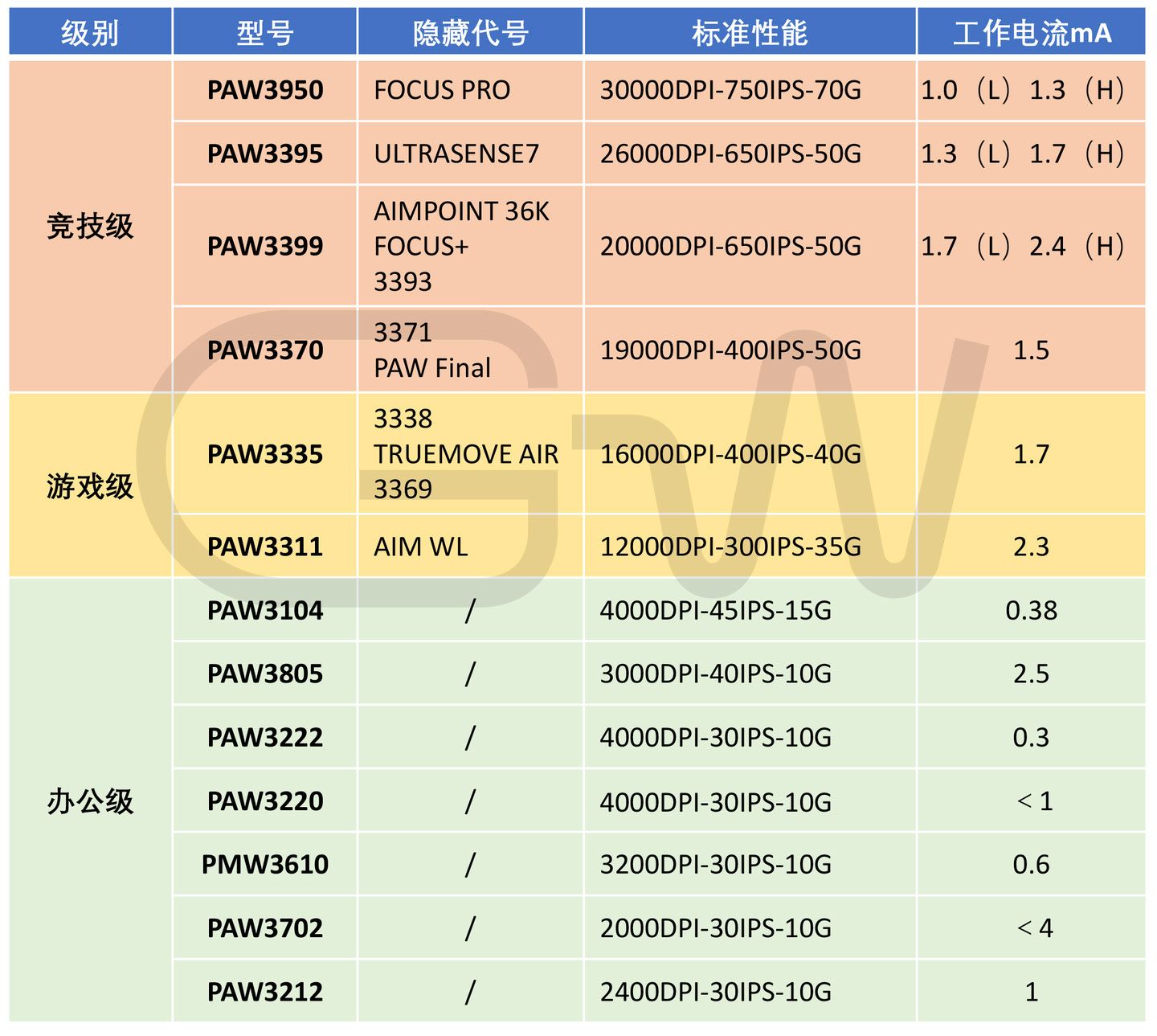Viewport: 1157px width, 1036px height.
Task: Select the 1.7 current for PAW3335
Action: point(1032,454)
